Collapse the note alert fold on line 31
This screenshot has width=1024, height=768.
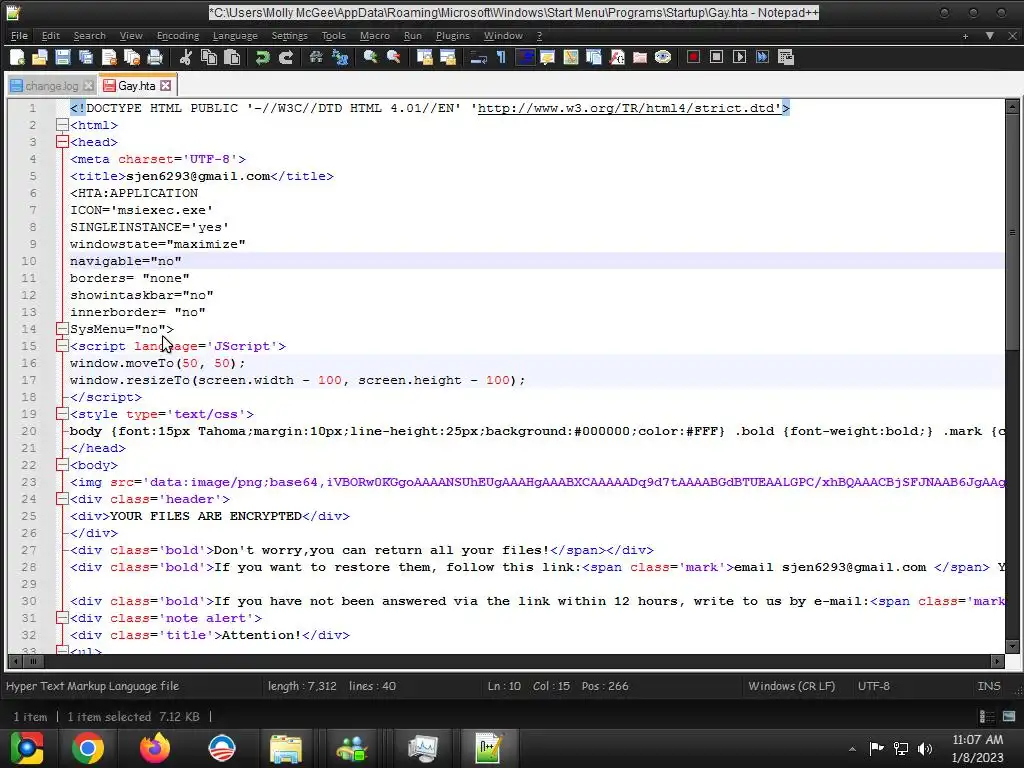coord(62,617)
